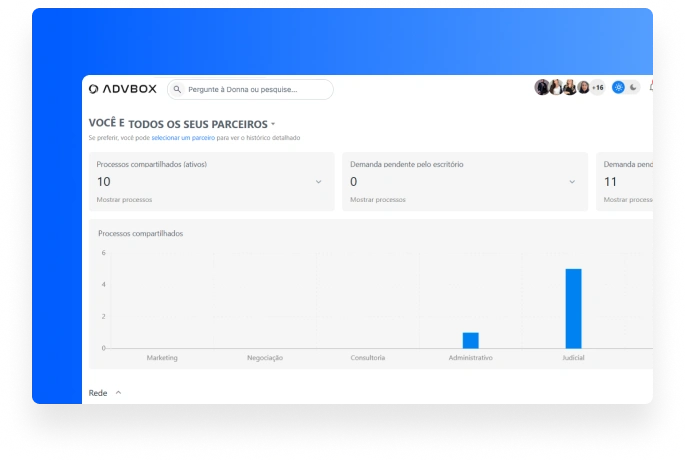Click the value '10' in the first card
The height and width of the screenshot is (460, 685).
(x=104, y=182)
